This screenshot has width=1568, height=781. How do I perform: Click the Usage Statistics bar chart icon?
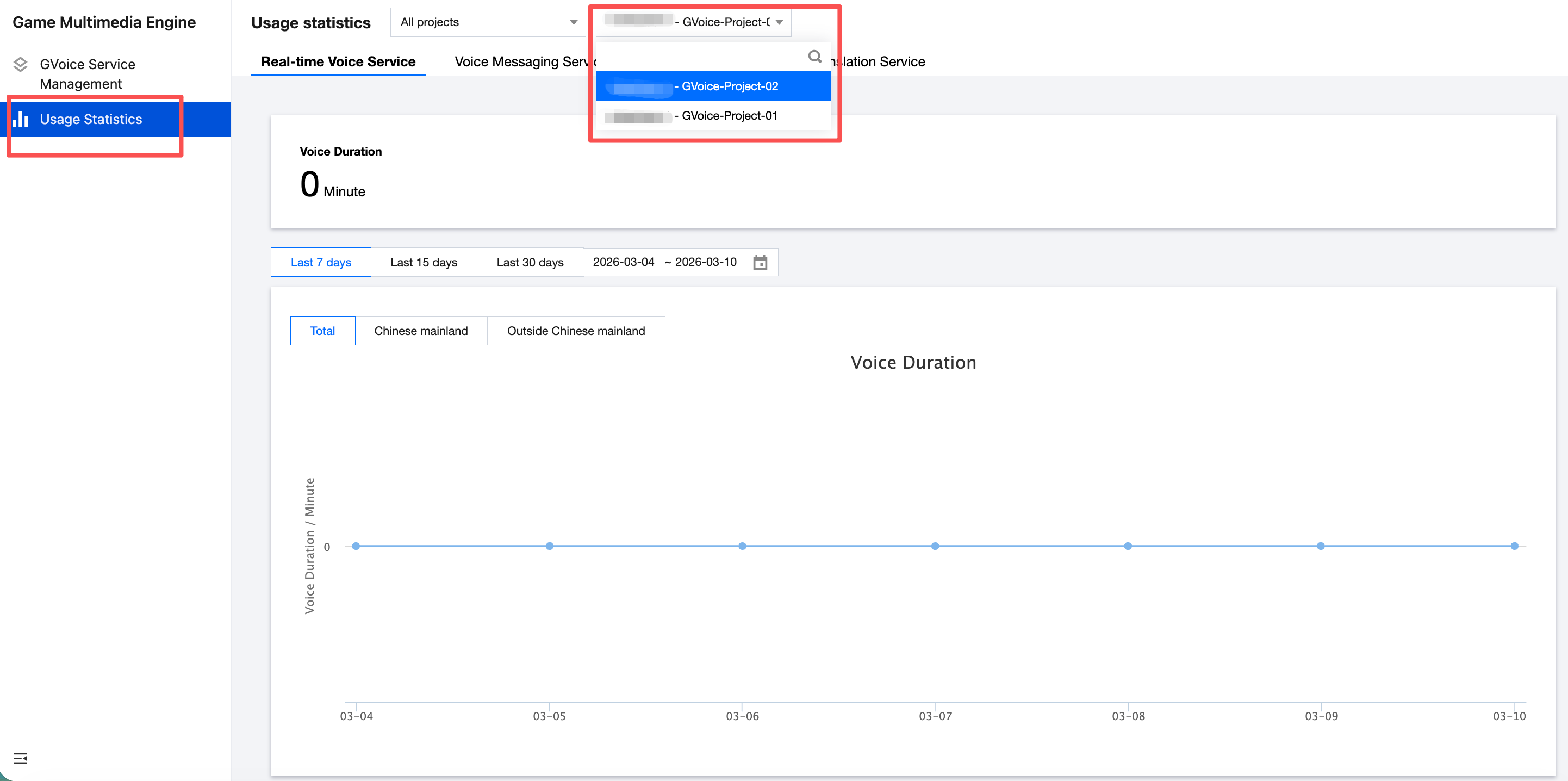21,119
